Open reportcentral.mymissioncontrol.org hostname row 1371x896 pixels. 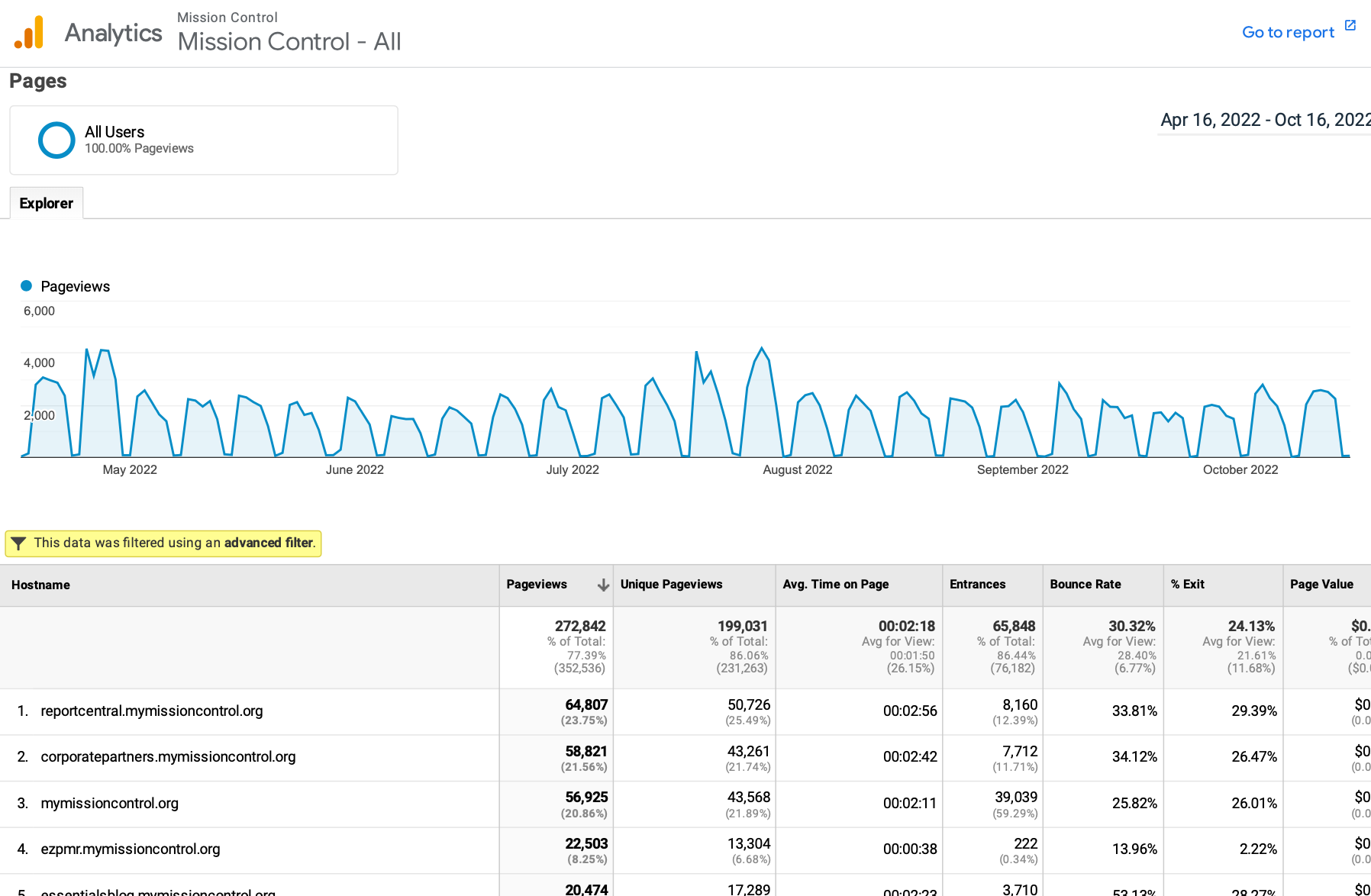point(152,711)
